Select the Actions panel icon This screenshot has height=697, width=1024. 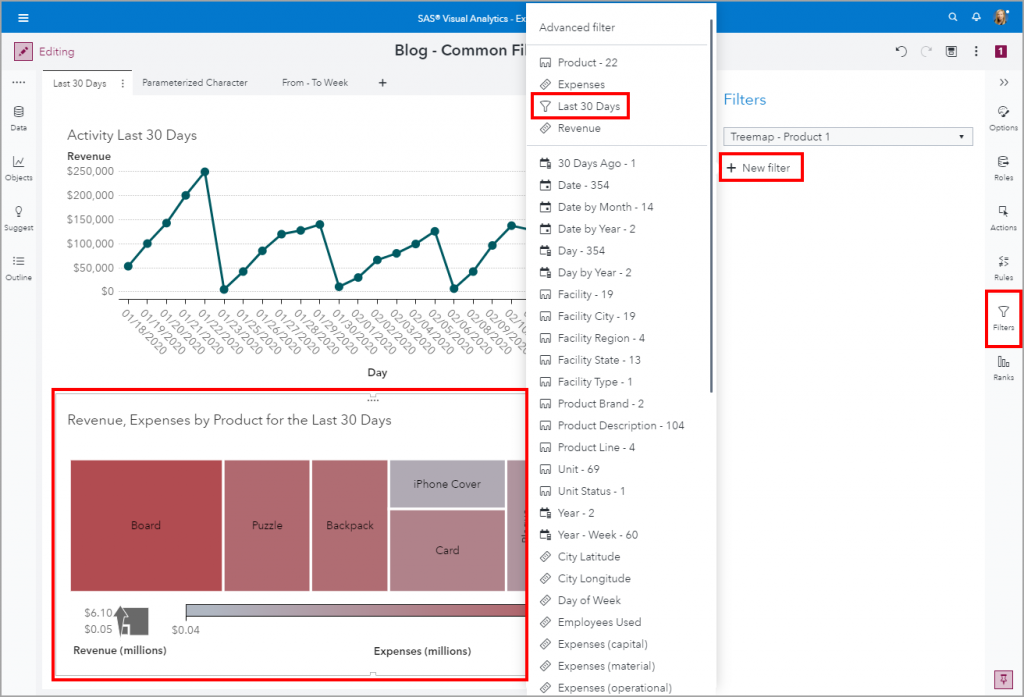coord(1003,217)
